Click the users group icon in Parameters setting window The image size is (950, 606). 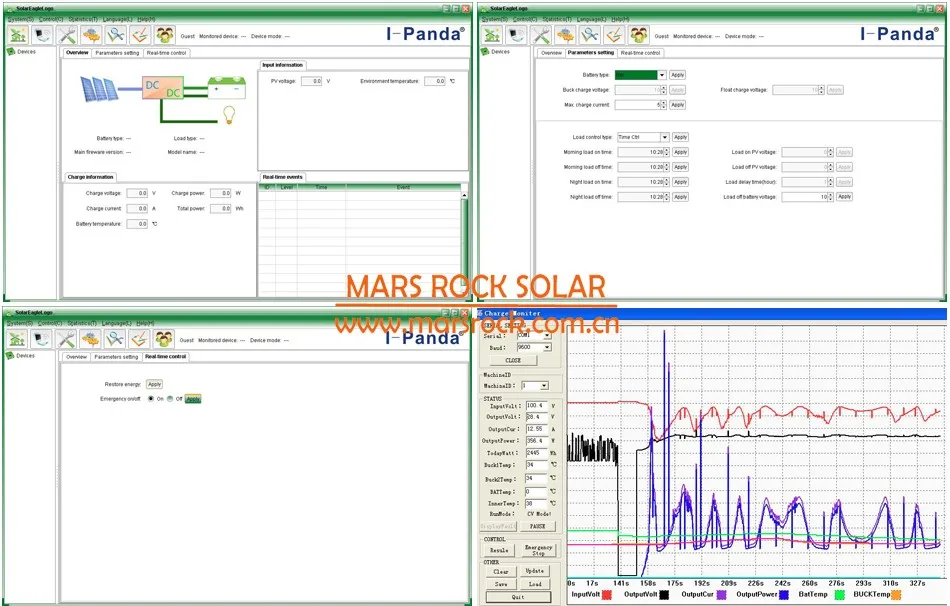[x=639, y=35]
